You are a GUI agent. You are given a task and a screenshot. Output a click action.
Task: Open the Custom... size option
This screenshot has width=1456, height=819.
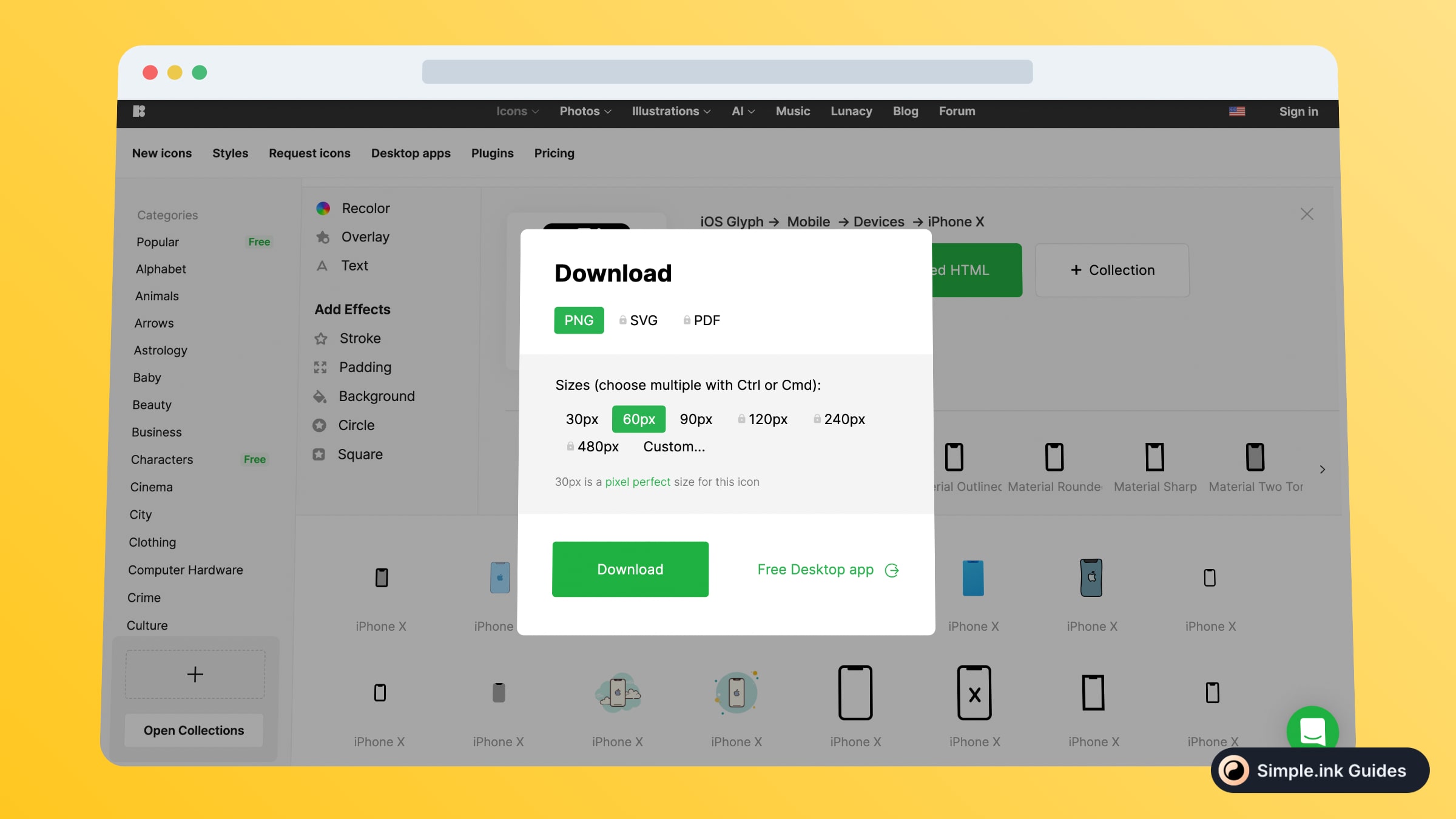[674, 447]
